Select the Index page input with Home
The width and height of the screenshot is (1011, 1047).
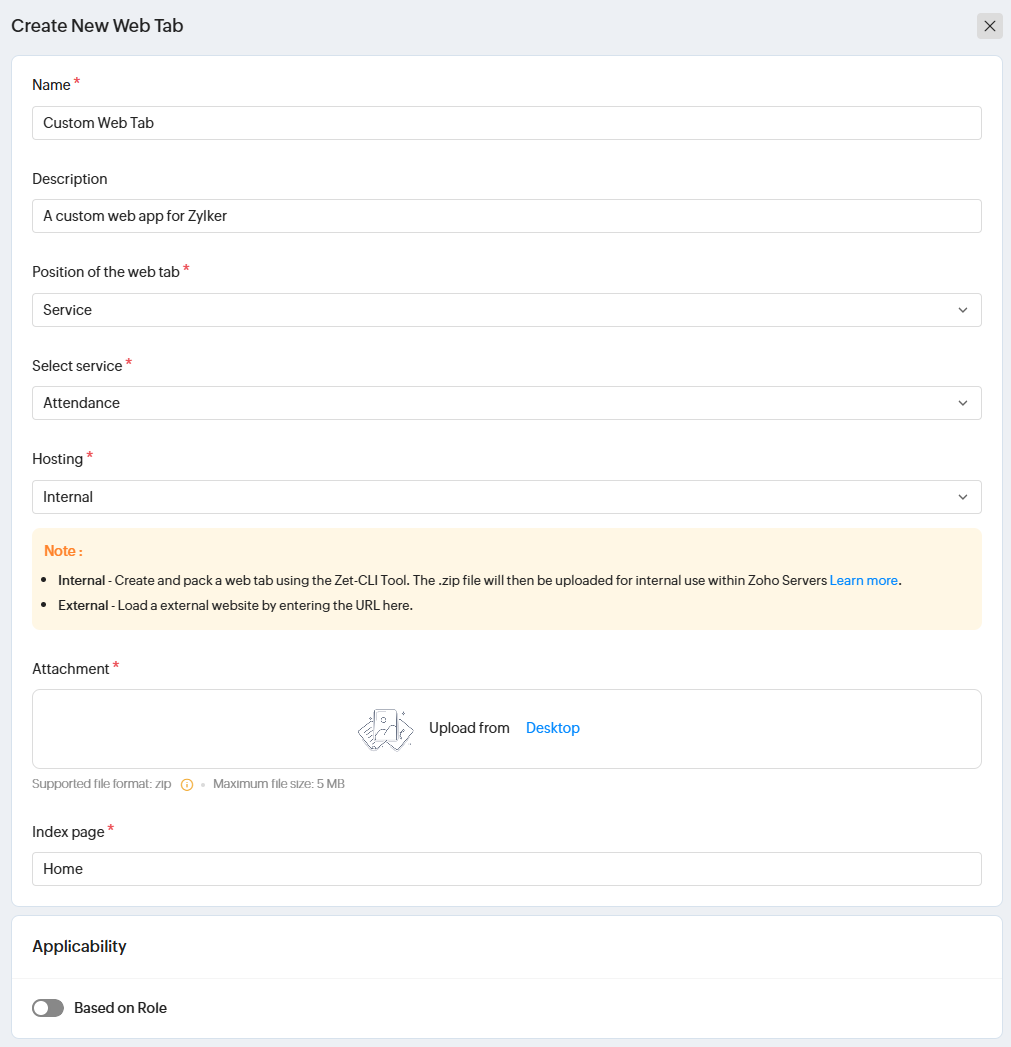pos(506,869)
